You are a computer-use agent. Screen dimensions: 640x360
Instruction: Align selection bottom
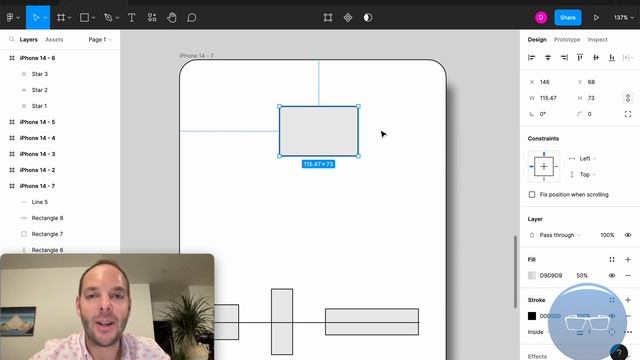(612, 58)
